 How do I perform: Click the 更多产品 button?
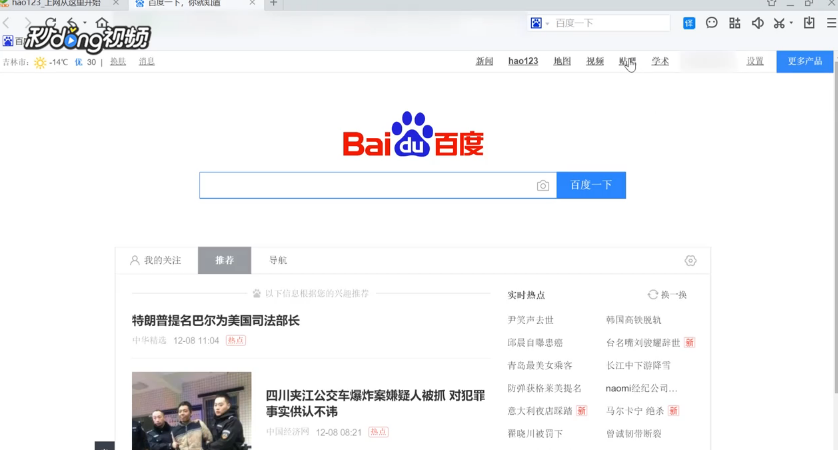click(x=805, y=61)
